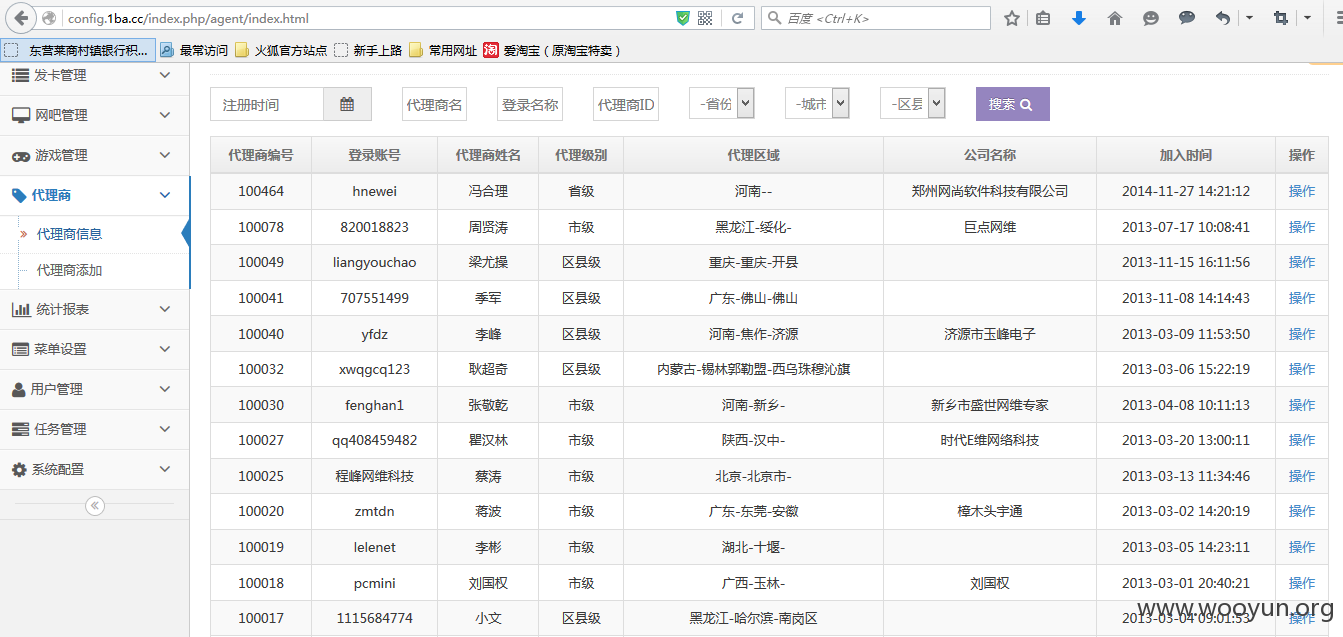This screenshot has width=1343, height=637.
Task: Go to browser home icon
Action: pos(1115,18)
